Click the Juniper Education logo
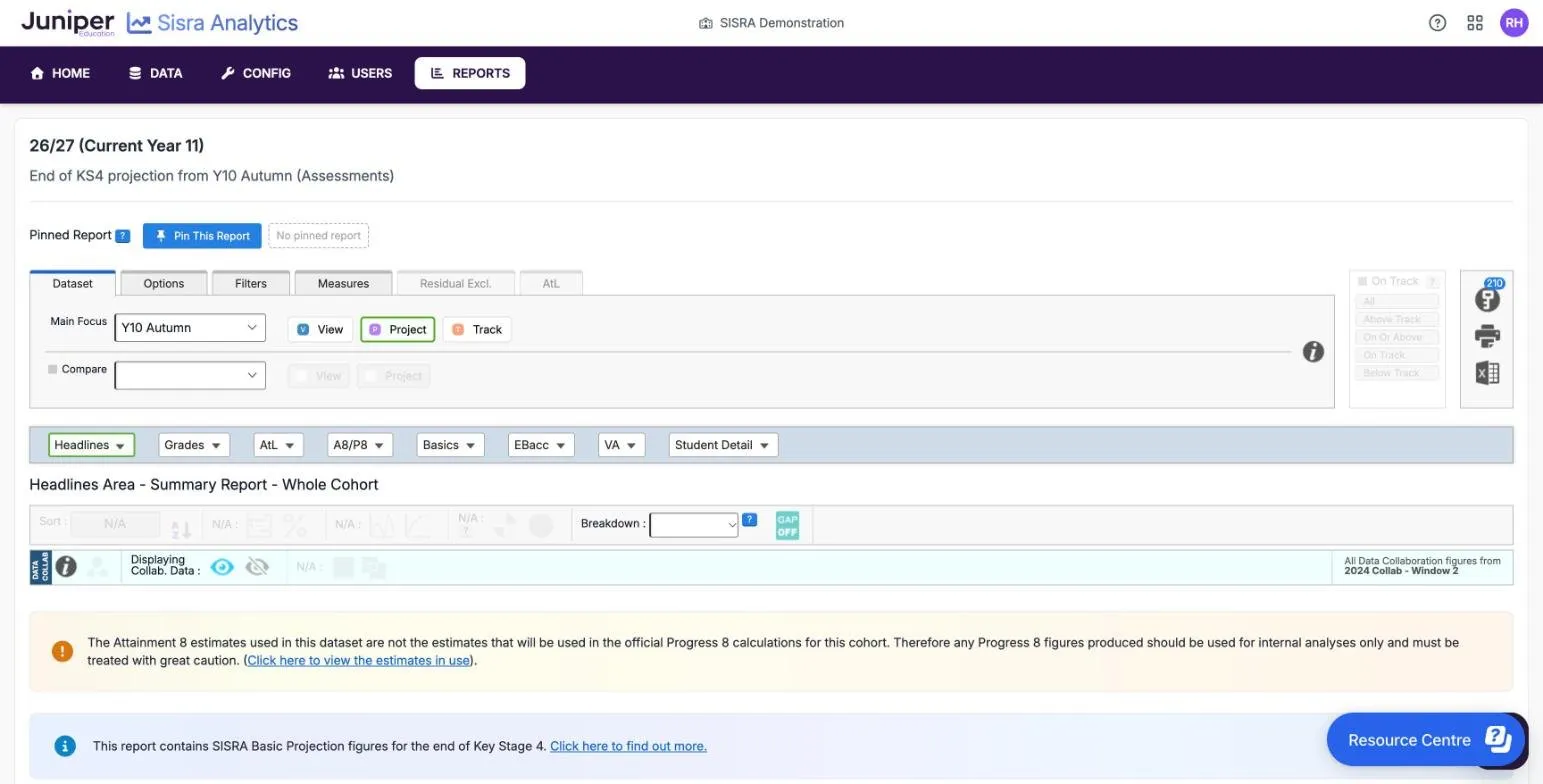This screenshot has width=1543, height=784. click(68, 23)
